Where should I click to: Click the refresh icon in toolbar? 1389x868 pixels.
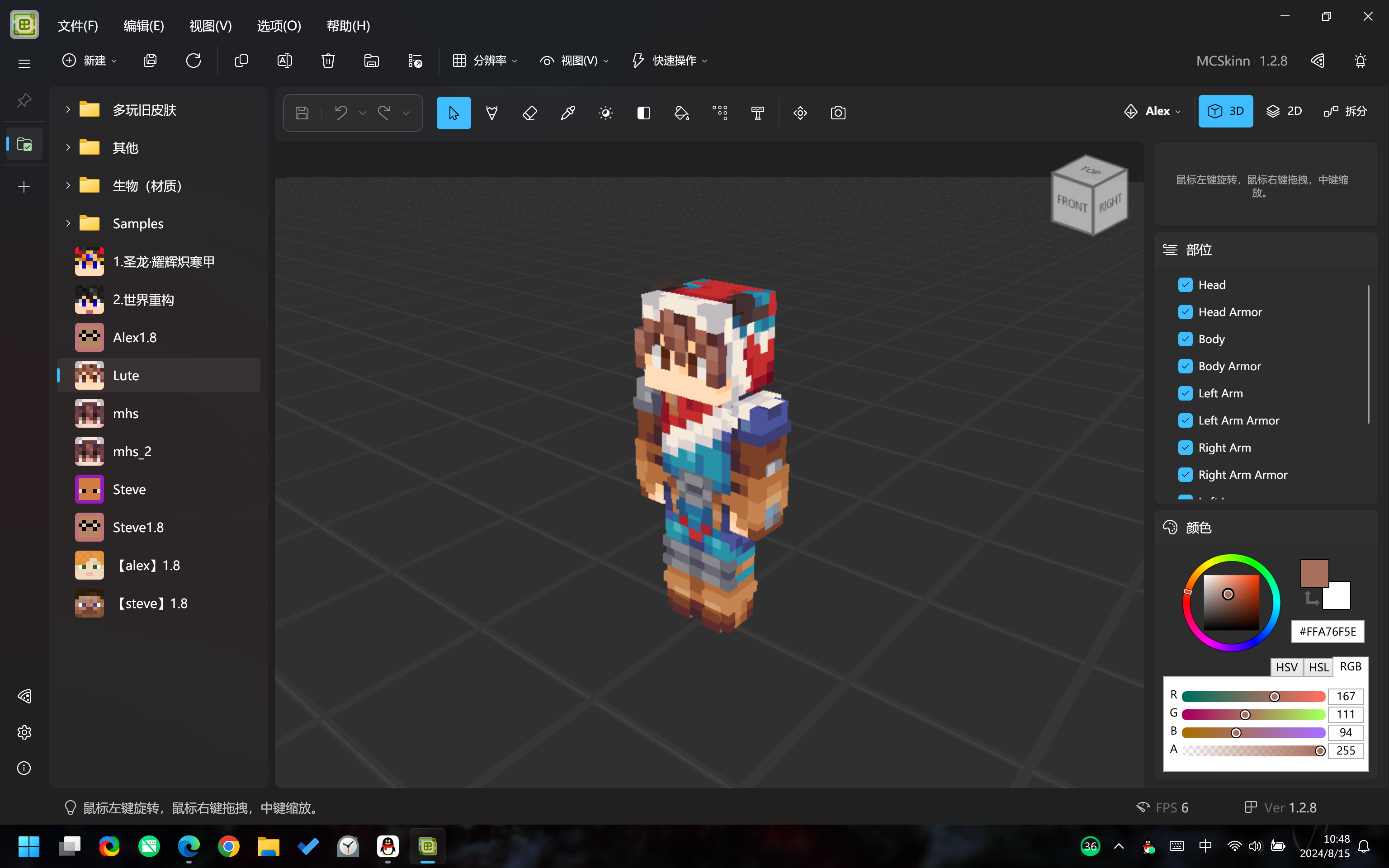pyautogui.click(x=194, y=61)
